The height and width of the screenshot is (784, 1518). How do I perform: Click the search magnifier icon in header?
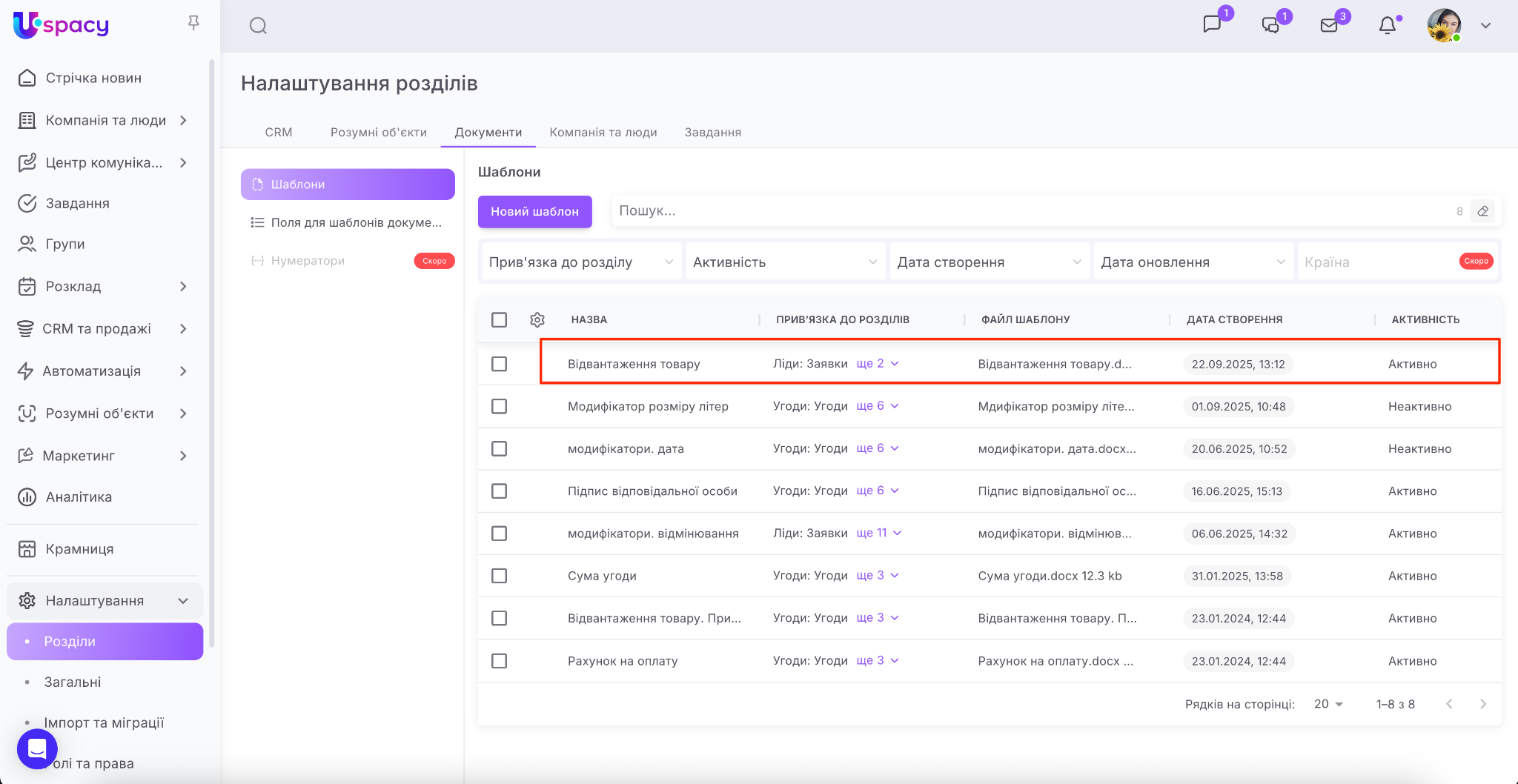258,26
